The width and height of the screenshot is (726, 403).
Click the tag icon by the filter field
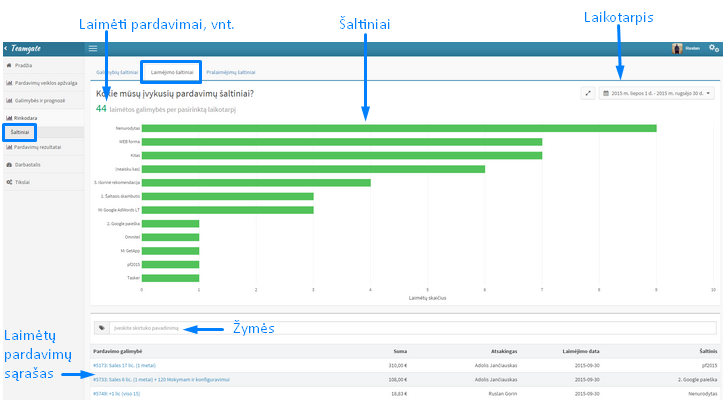101,328
